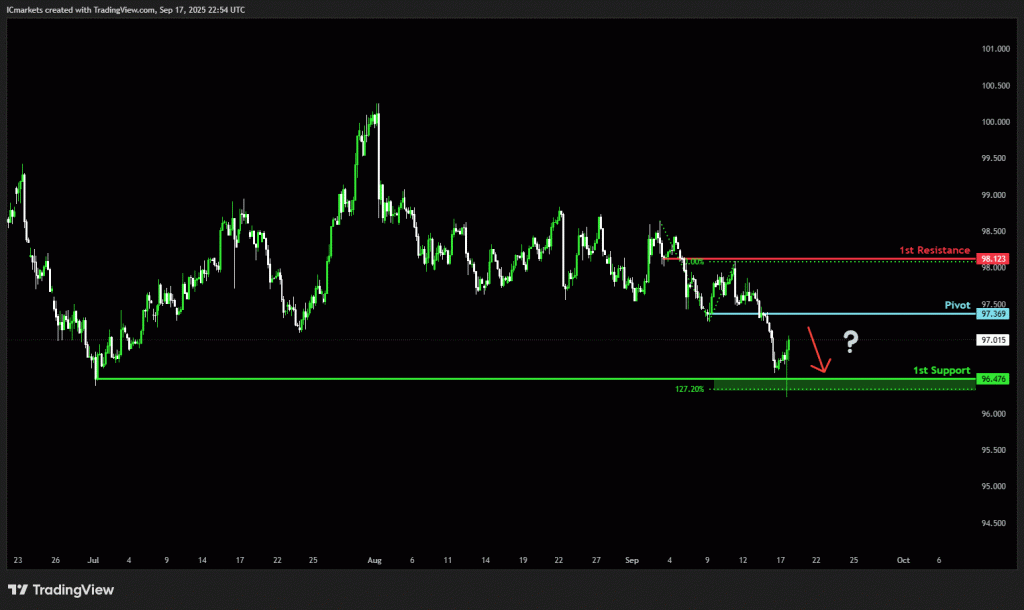
Task: Click the 1st Resistance label
Action: point(935,250)
